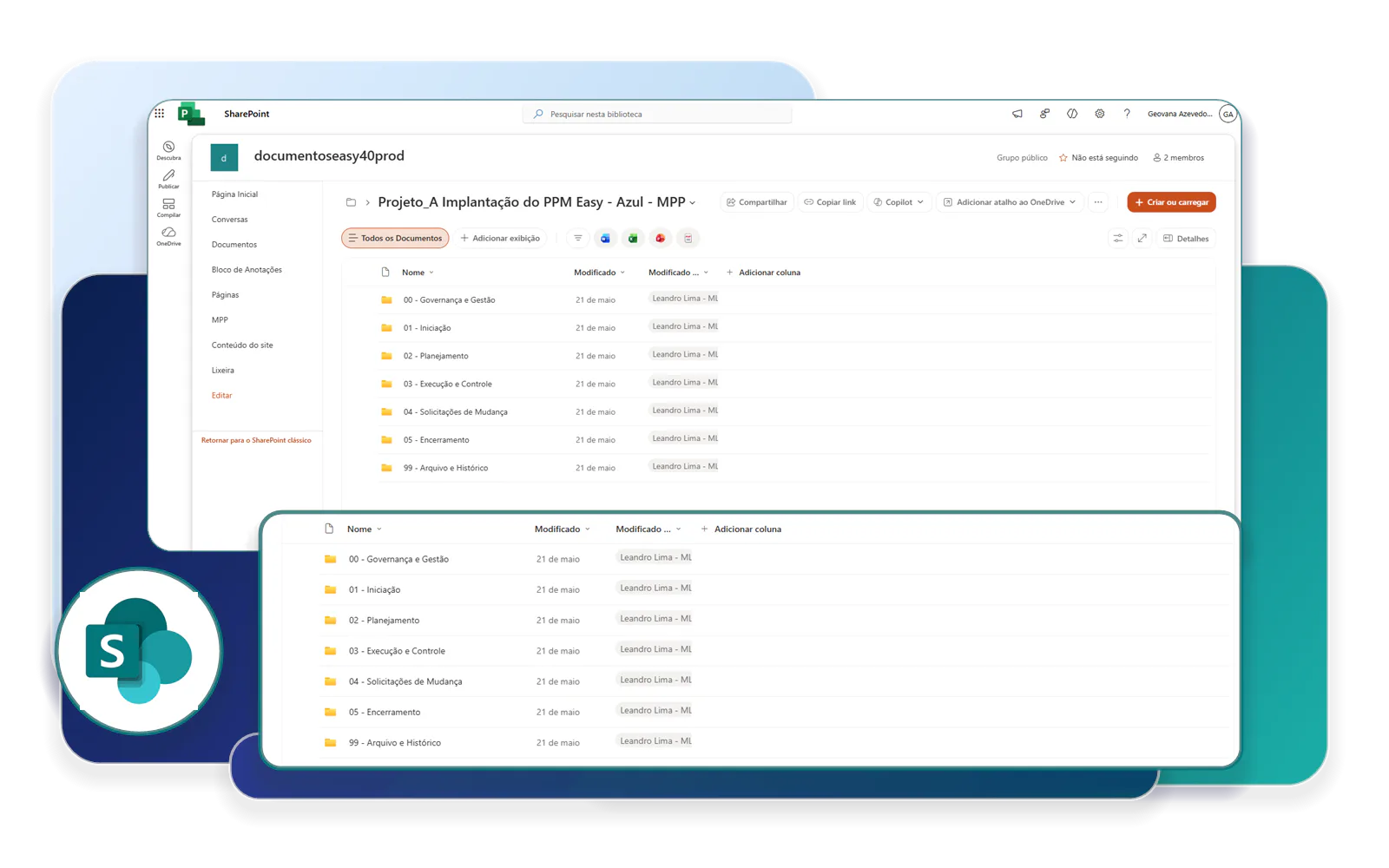
Task: Click the filter lines icon in view bar
Action: click(578, 238)
